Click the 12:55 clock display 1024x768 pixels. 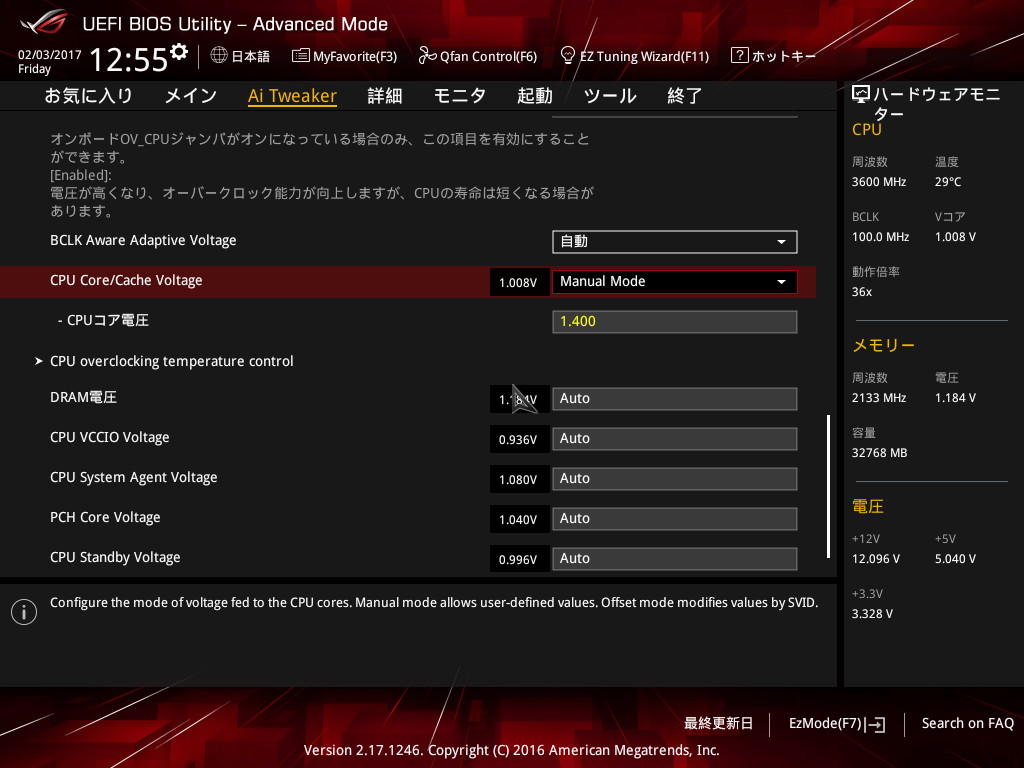(x=129, y=59)
